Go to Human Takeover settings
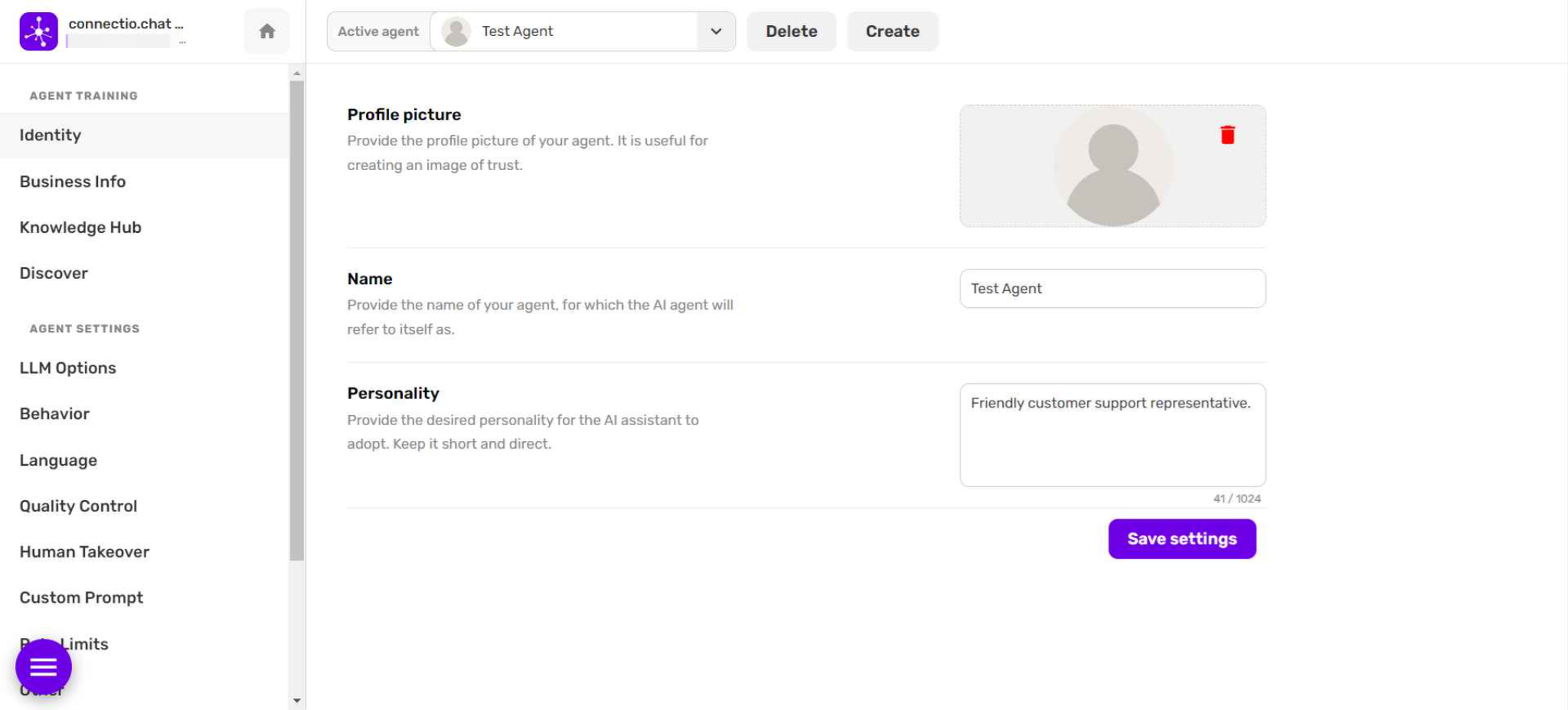1568x710 pixels. click(x=84, y=551)
